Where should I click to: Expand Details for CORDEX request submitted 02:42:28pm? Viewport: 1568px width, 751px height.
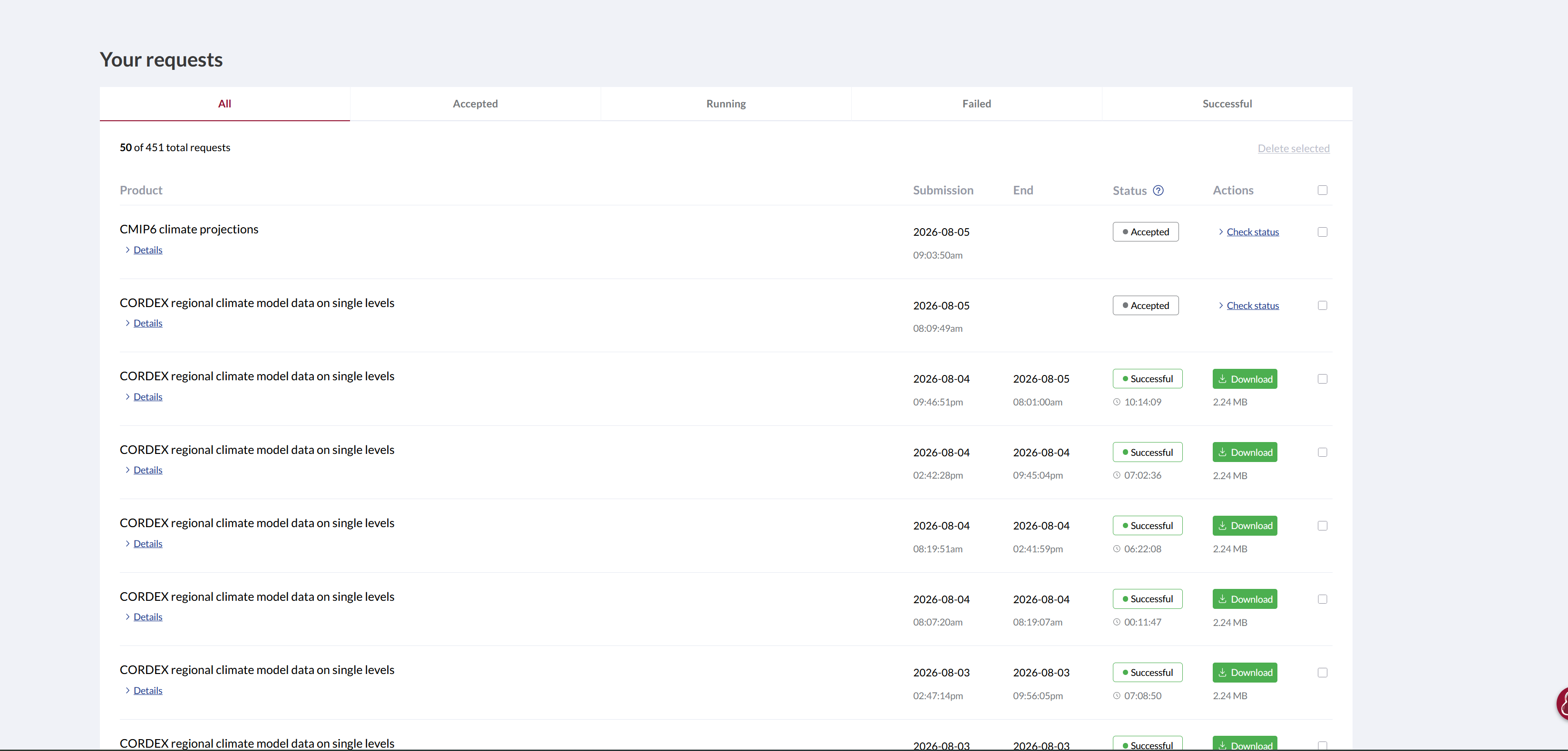148,470
